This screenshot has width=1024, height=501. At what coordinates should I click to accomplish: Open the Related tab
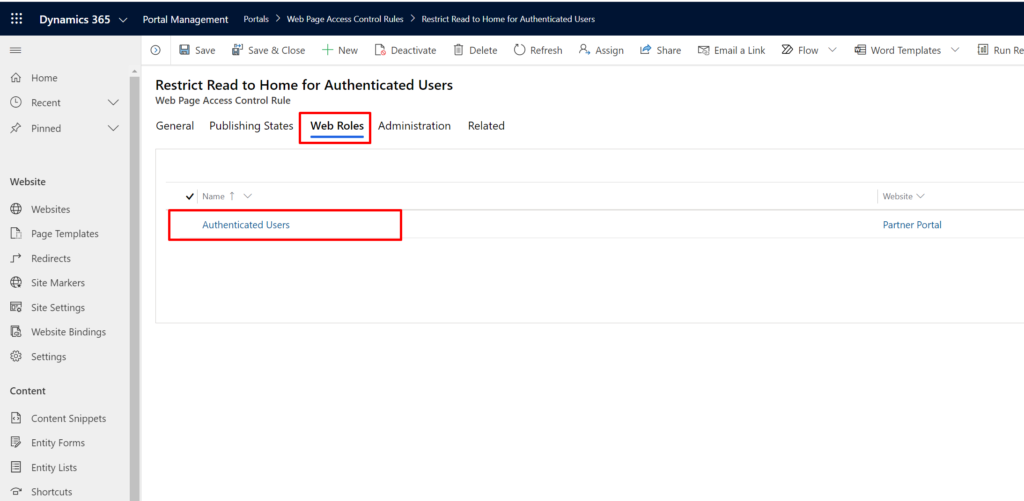(487, 126)
